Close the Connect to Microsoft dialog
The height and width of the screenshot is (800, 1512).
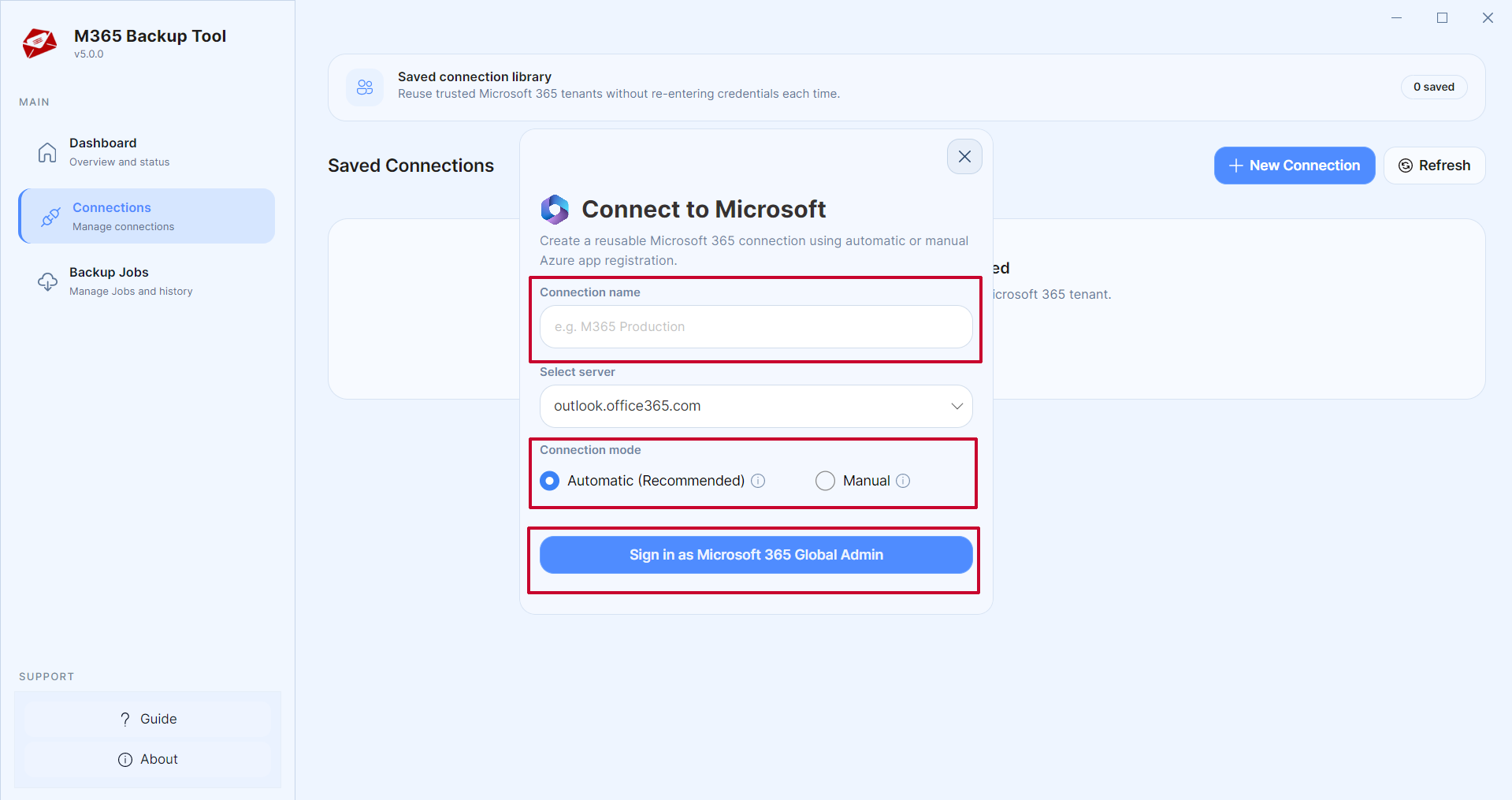pos(964,157)
